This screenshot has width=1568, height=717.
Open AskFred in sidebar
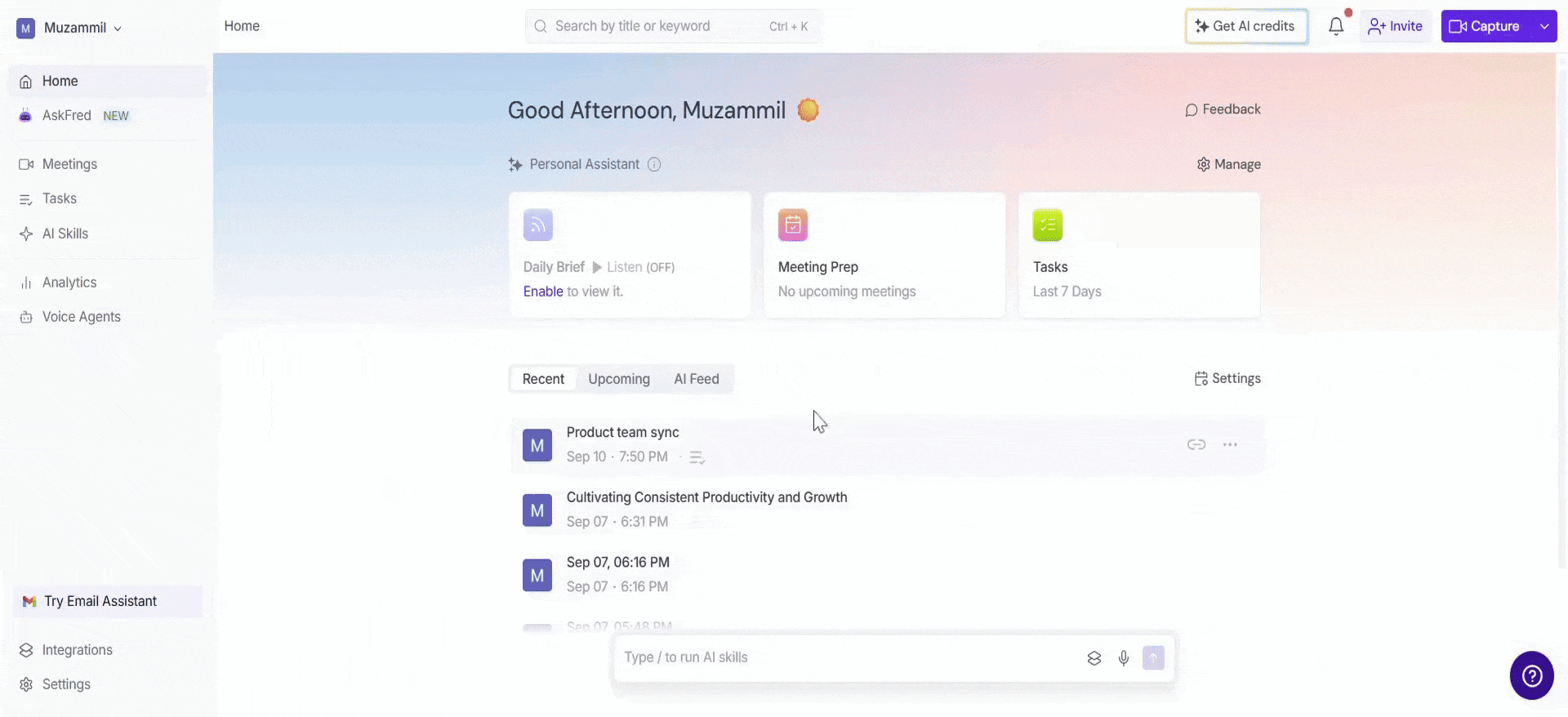(x=108, y=116)
